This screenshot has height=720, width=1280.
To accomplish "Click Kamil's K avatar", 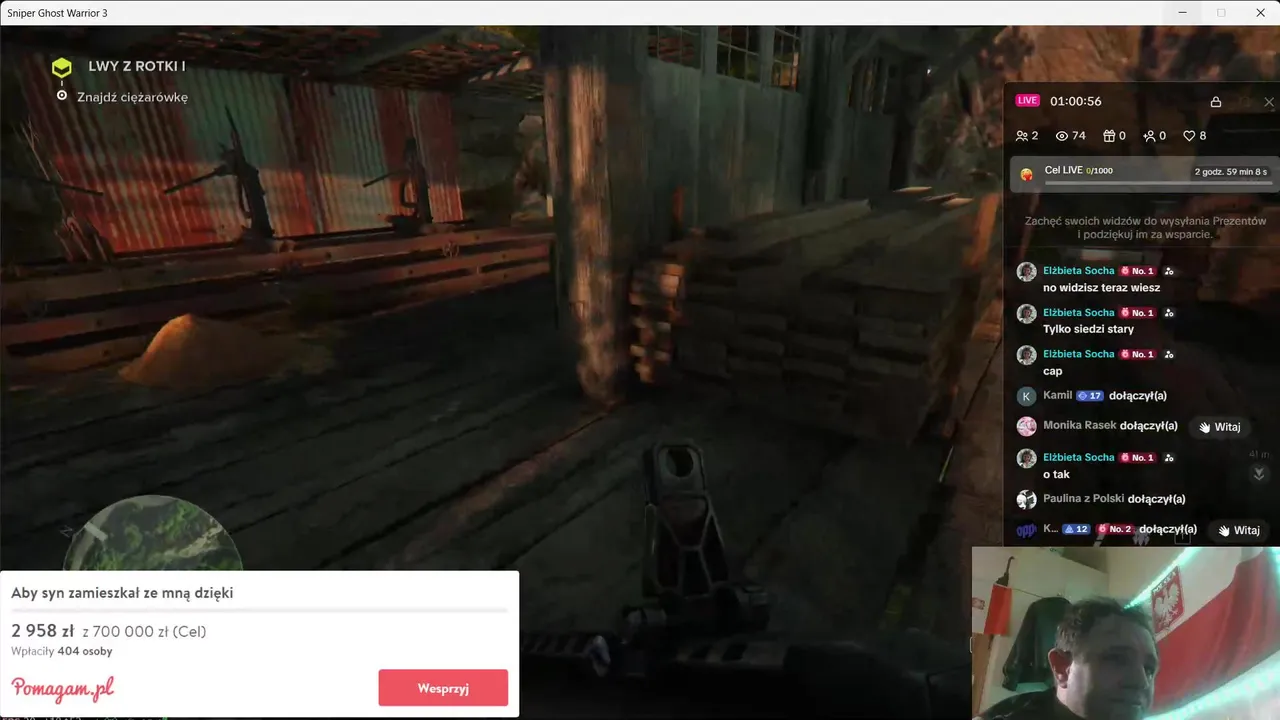I will [x=1026, y=396].
